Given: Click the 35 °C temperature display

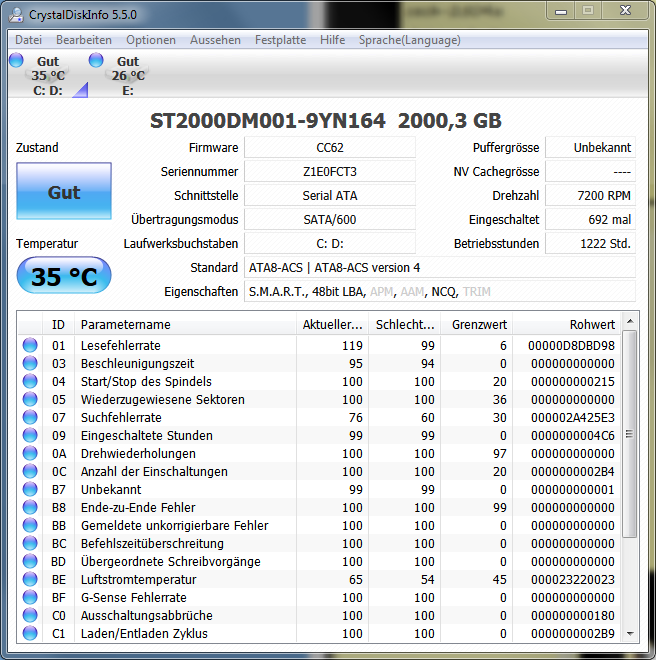Looking at the screenshot, I should coord(64,276).
